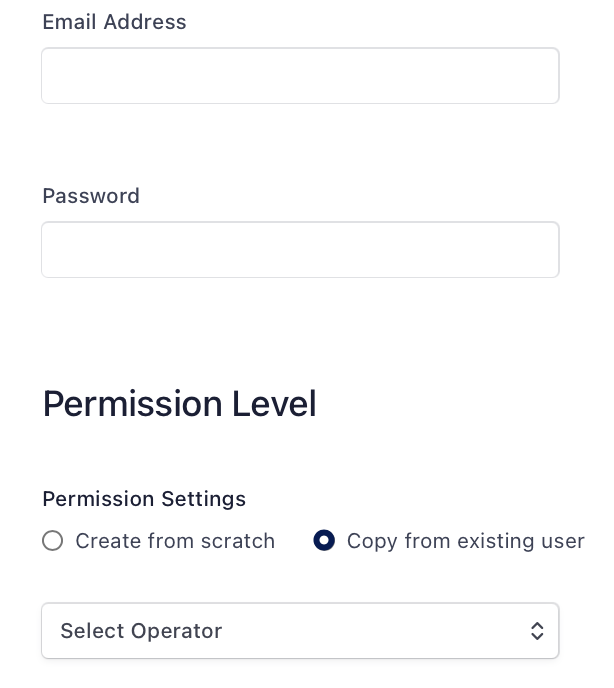Viewport: 614px width, 688px height.
Task: Click the Password field label
Action: point(91,196)
